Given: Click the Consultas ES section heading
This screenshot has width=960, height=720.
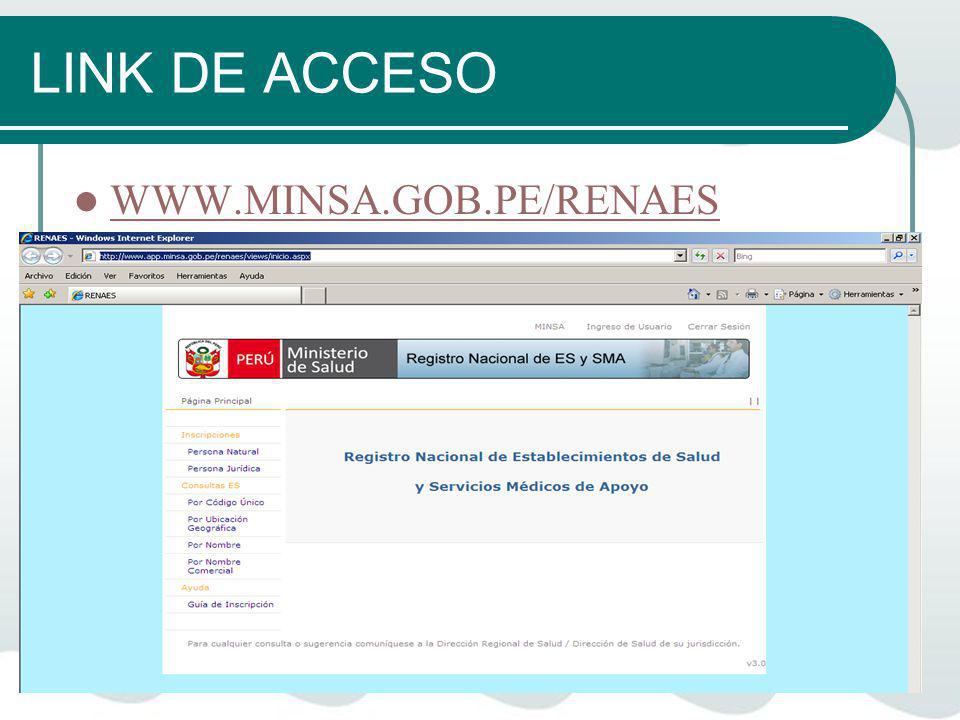Looking at the screenshot, I should (x=211, y=486).
